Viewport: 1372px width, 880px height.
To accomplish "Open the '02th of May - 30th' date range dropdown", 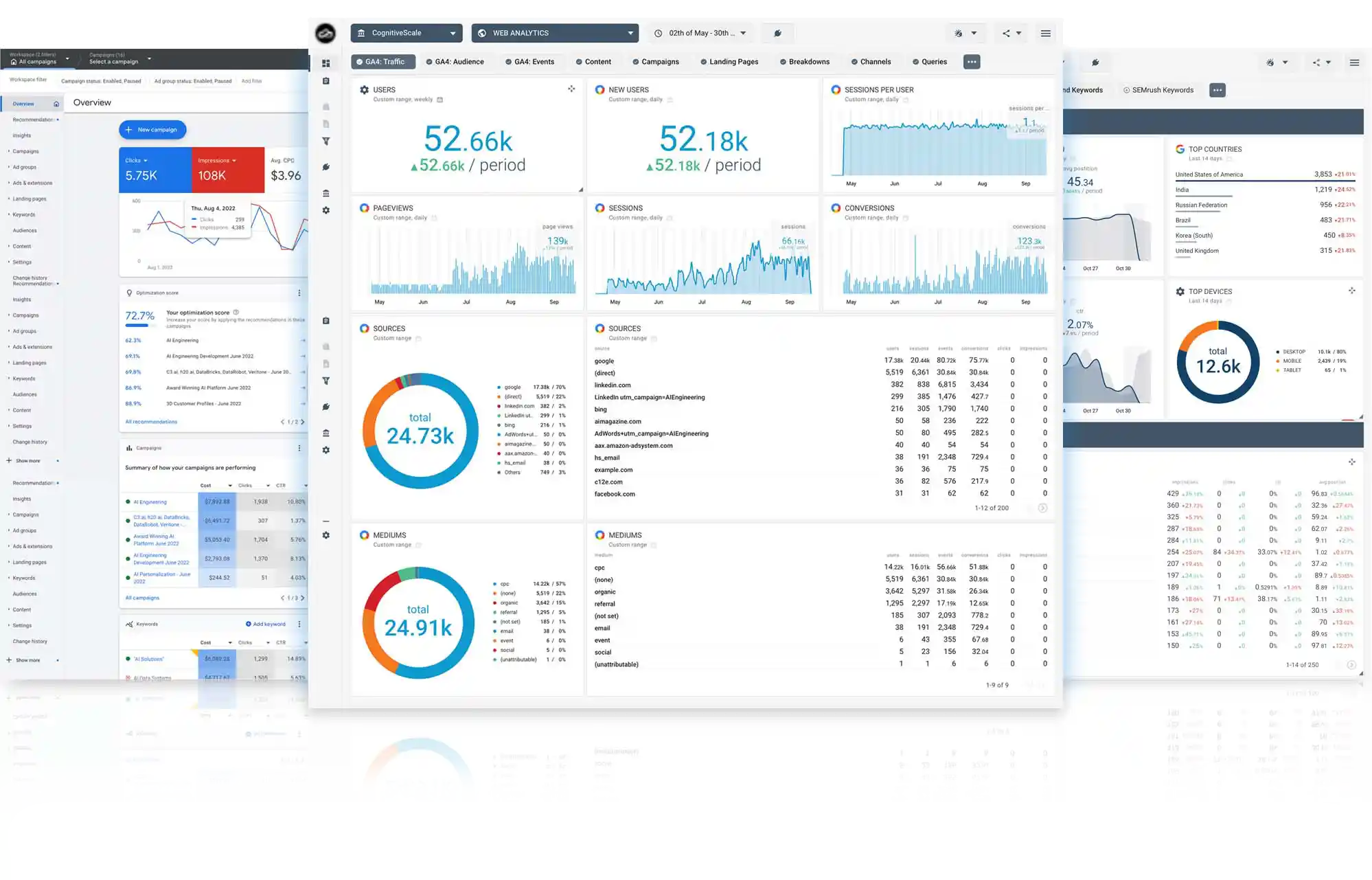I will pos(700,33).
